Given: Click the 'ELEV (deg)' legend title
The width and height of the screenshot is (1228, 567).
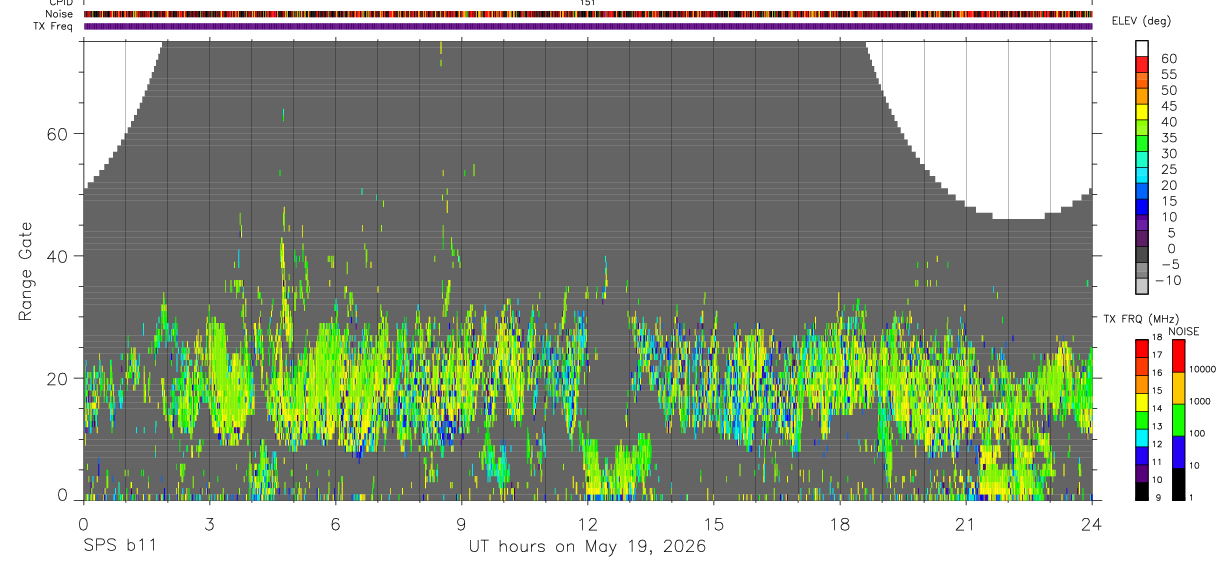Looking at the screenshot, I should (x=1142, y=21).
